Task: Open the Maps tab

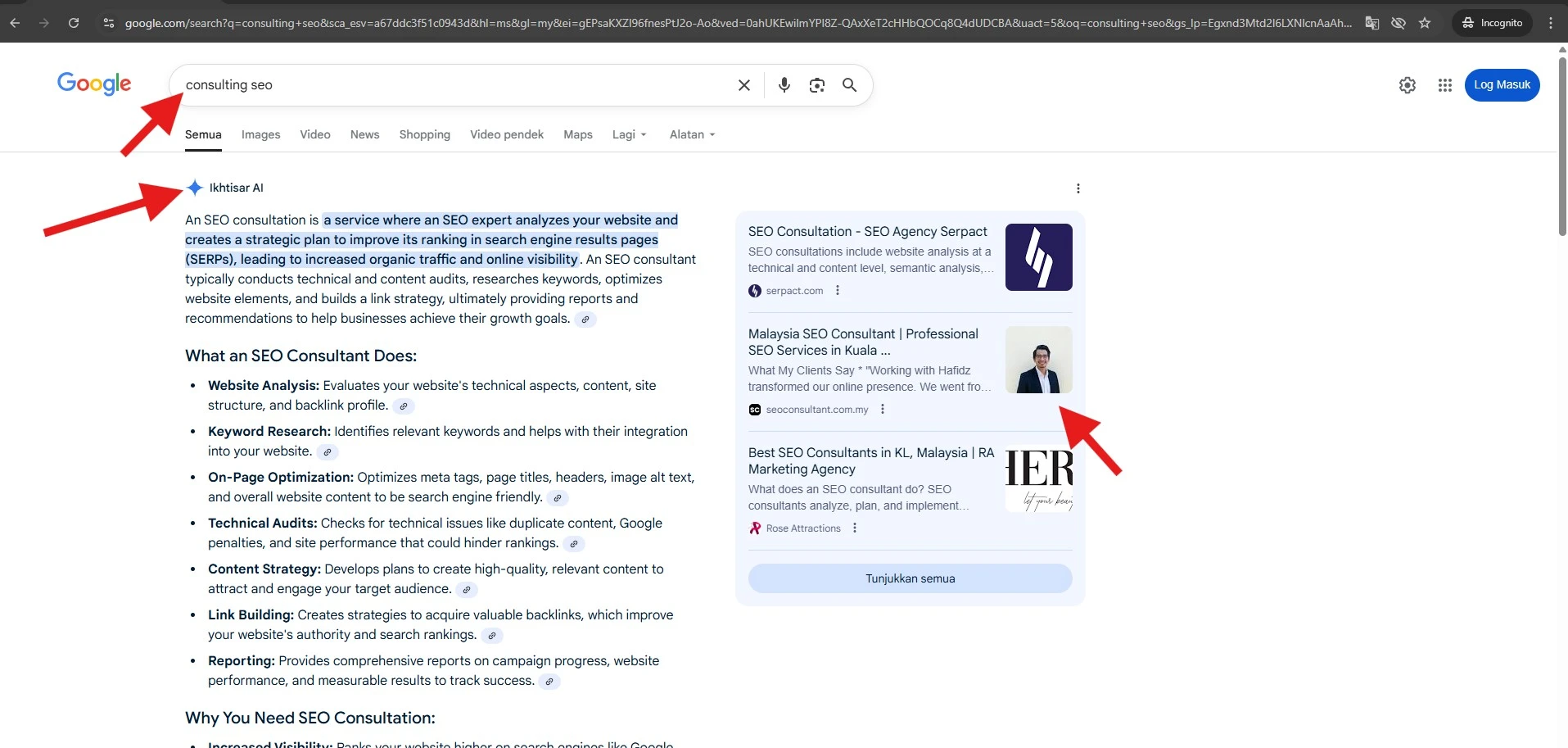Action: (577, 134)
